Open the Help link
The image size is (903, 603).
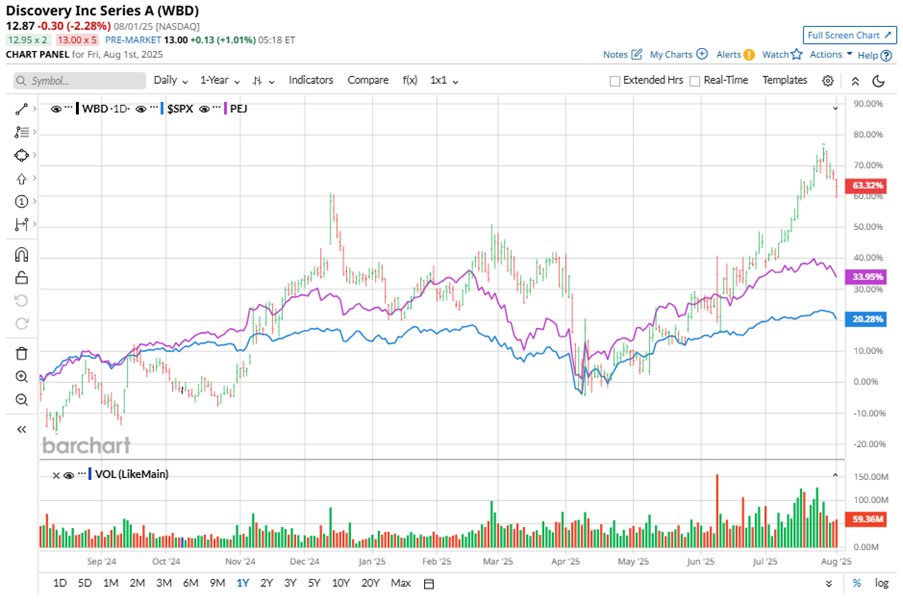(x=875, y=55)
